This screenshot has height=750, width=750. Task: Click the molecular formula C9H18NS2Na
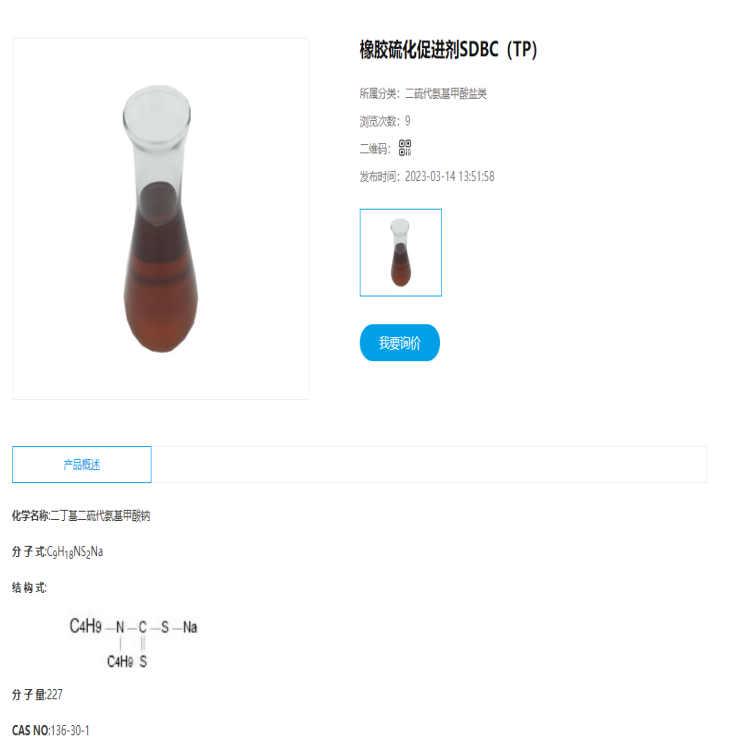75,552
